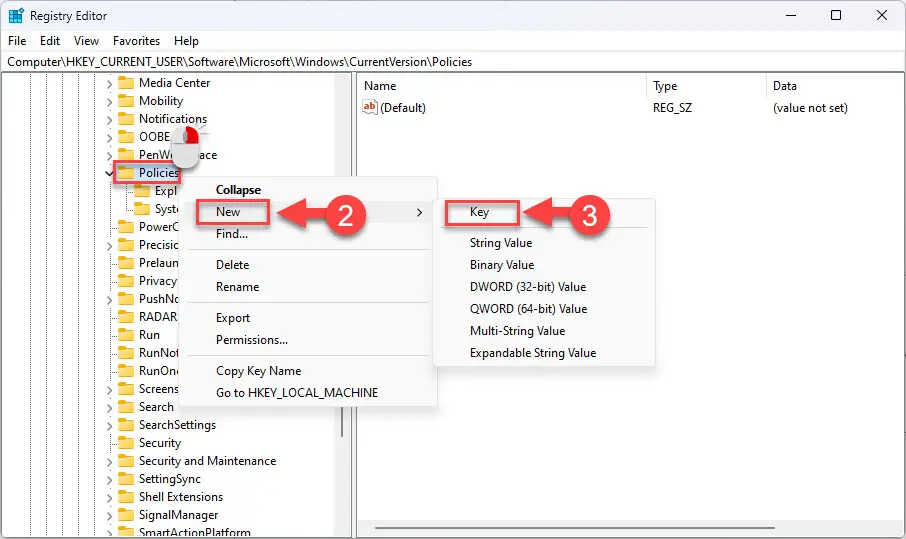The width and height of the screenshot is (906, 539).
Task: Expand the Search key
Action: point(109,408)
